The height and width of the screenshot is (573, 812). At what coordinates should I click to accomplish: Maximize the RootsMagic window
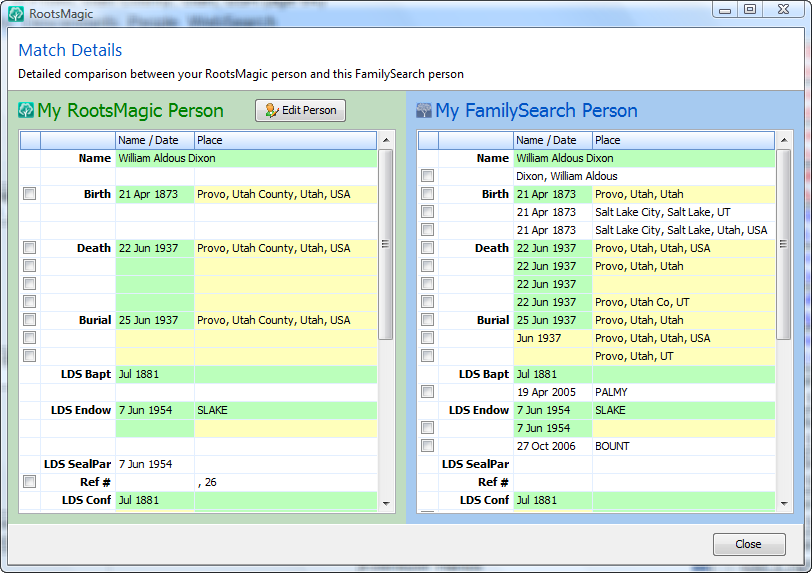click(750, 9)
